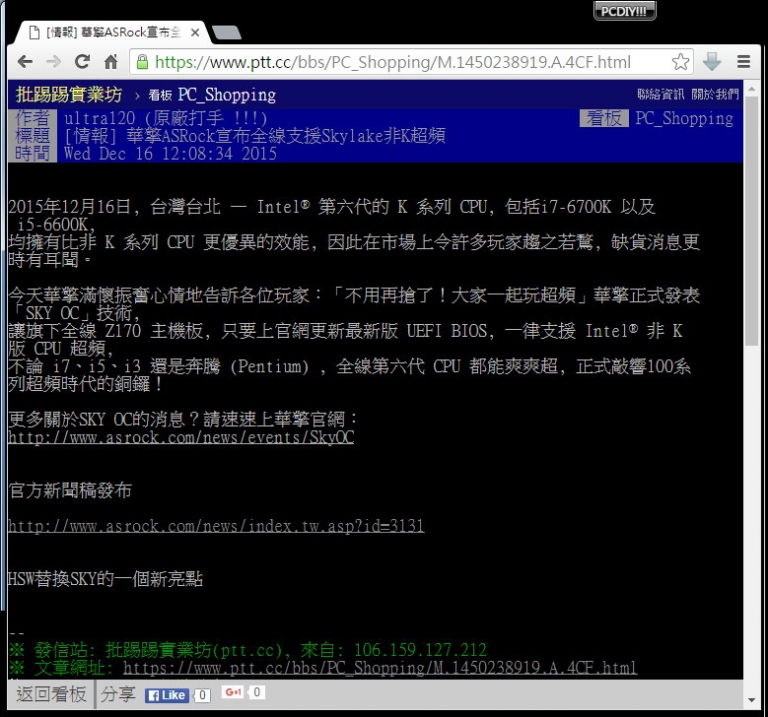Open 批踢踢實業坊 home link
This screenshot has height=717, width=768.
(x=69, y=95)
